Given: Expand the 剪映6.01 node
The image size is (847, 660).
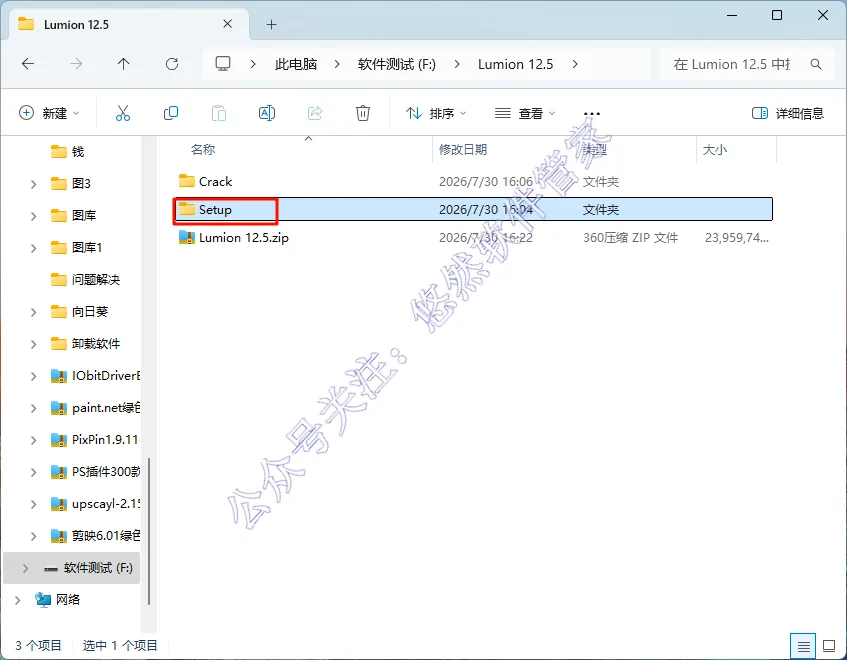Looking at the screenshot, I should [33, 536].
